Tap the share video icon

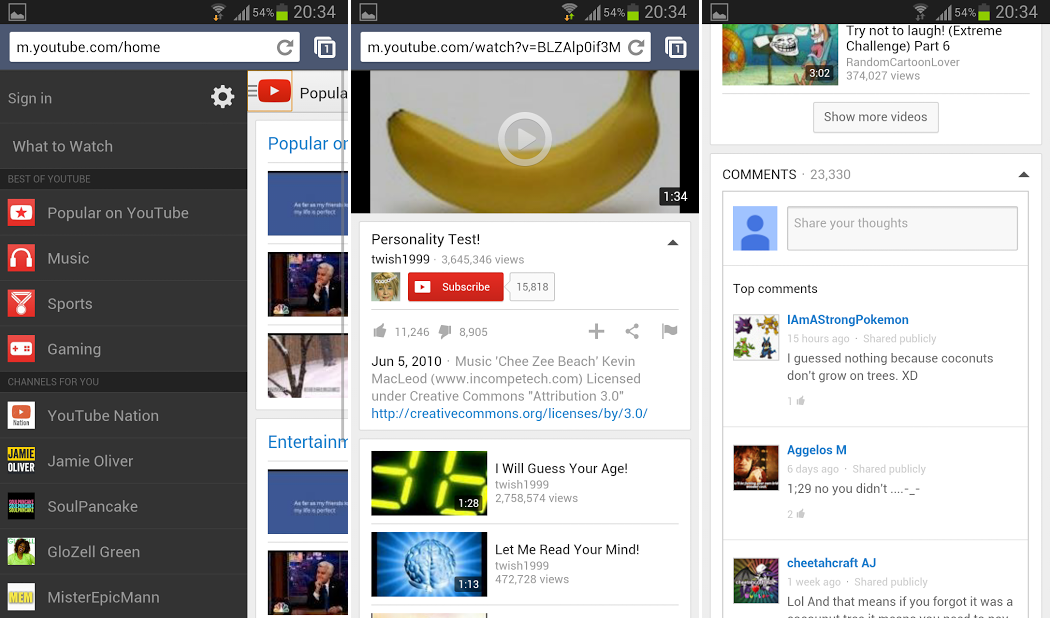click(x=632, y=332)
